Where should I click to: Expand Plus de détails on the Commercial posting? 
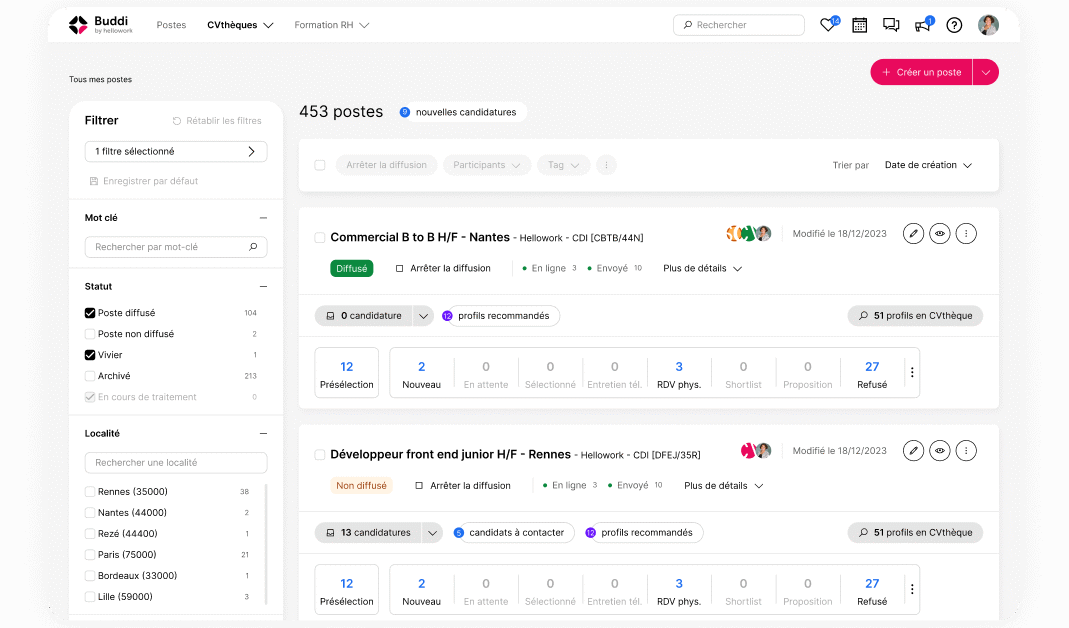coord(702,268)
